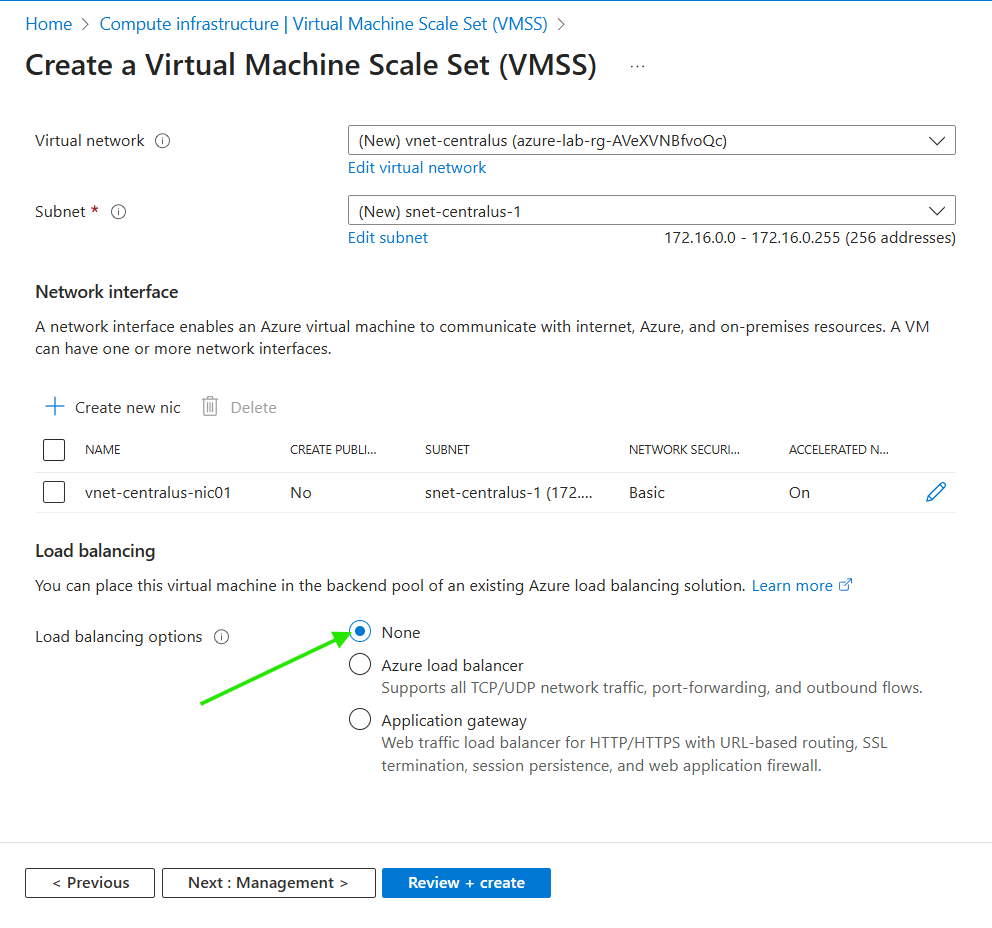
Task: Choose the Application gateway radio option
Action: [360, 720]
